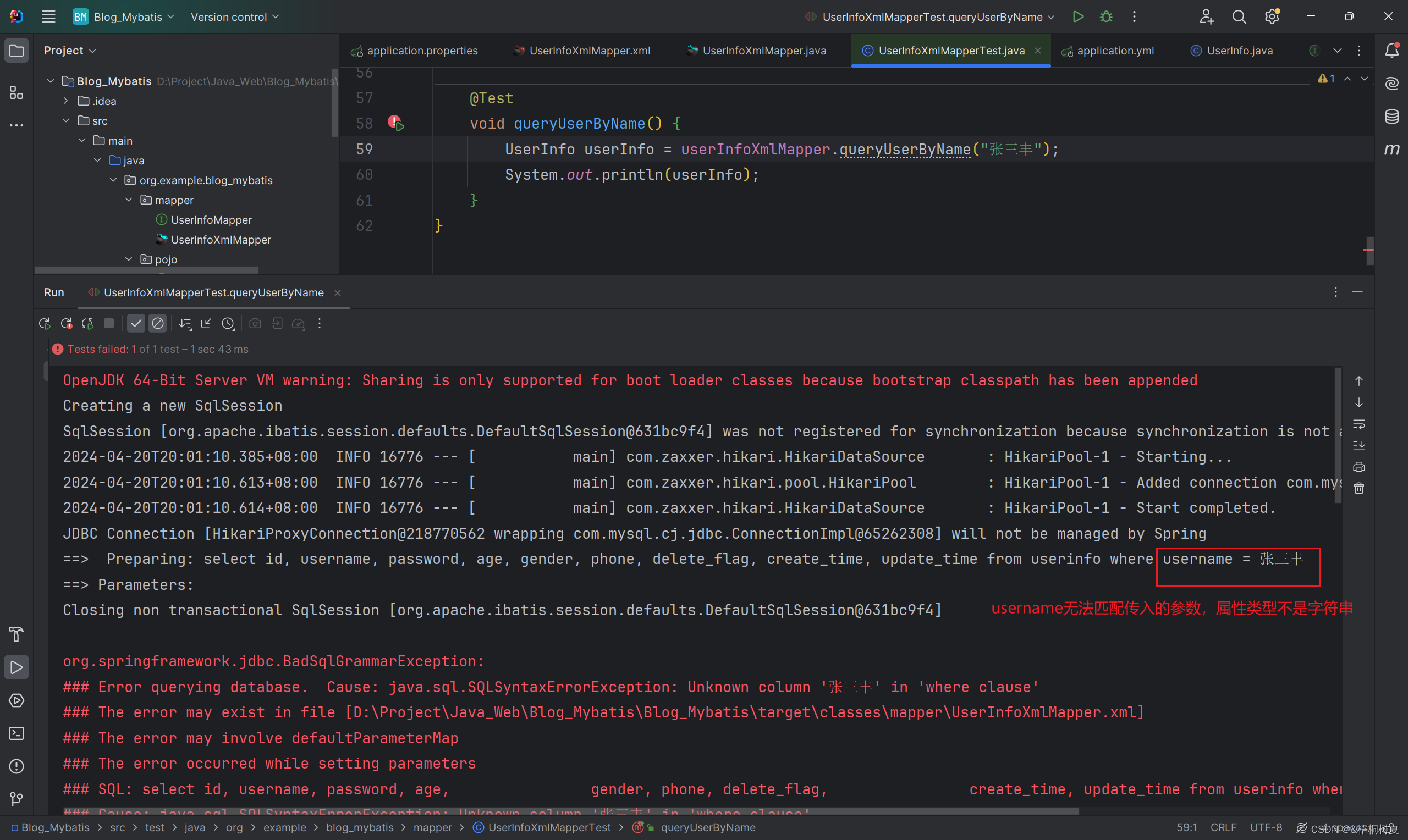
Task: Open the Run tool window button
Action: click(x=16, y=667)
